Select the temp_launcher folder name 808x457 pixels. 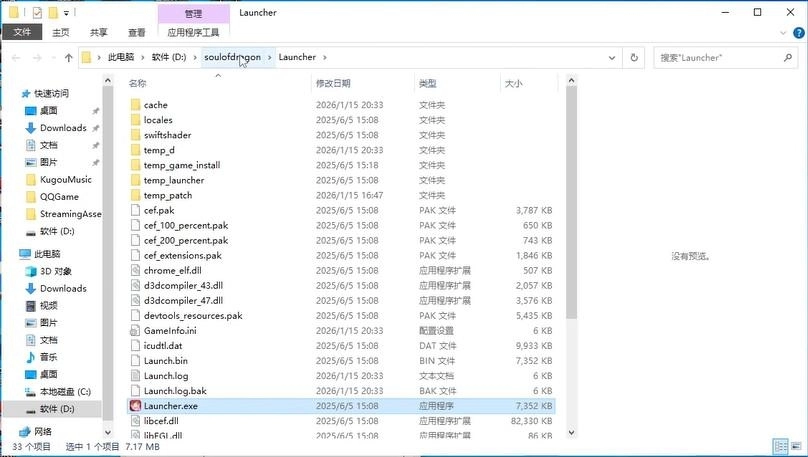(x=174, y=180)
